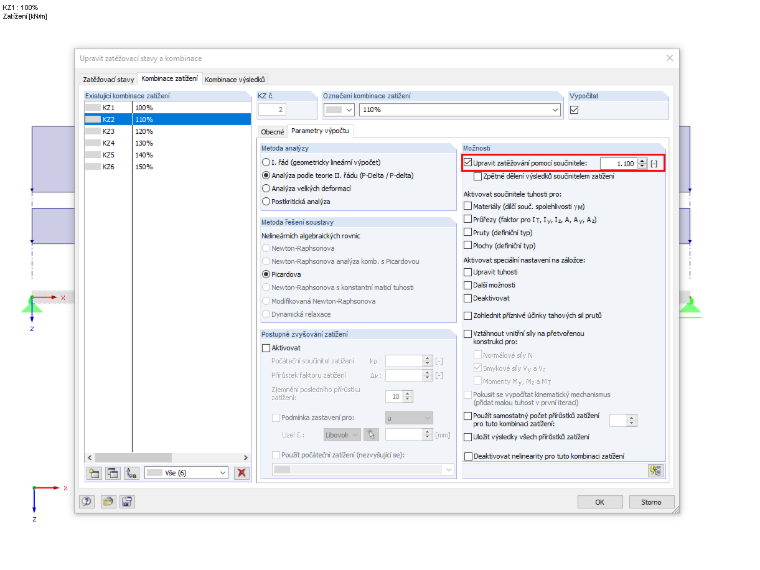The image size is (760, 570).
Task: Cancel the dialog with Storno
Action: tap(651, 502)
